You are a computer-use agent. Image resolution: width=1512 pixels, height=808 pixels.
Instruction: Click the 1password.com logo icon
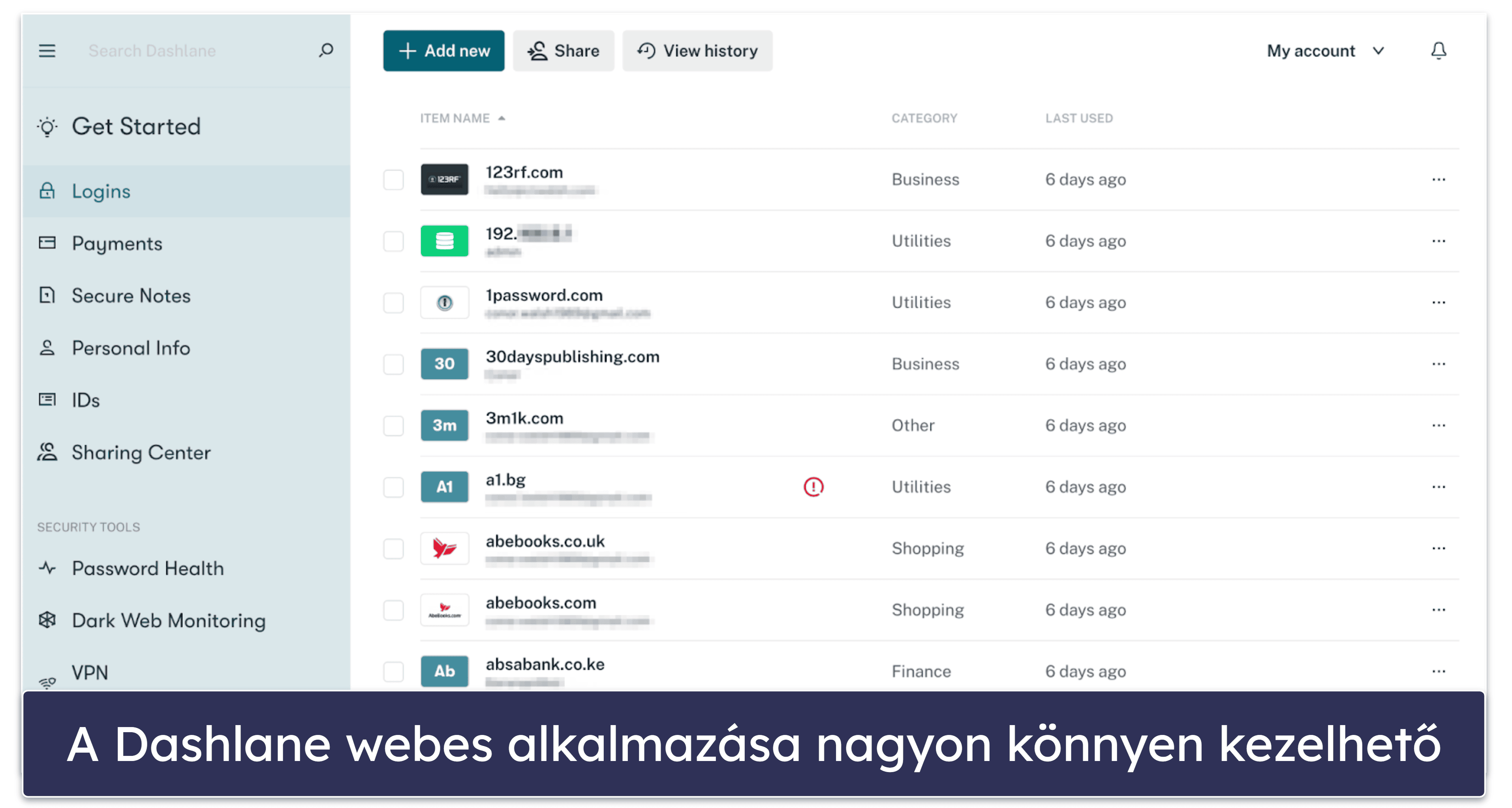click(x=444, y=303)
